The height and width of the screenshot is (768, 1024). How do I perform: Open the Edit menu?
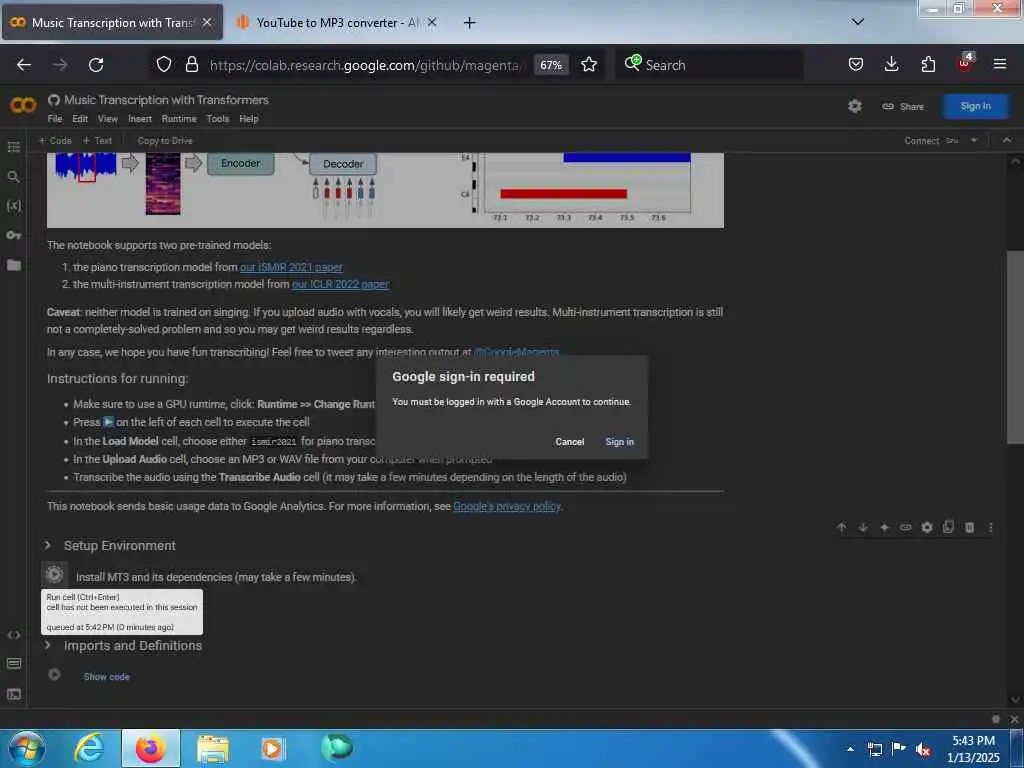coord(80,119)
